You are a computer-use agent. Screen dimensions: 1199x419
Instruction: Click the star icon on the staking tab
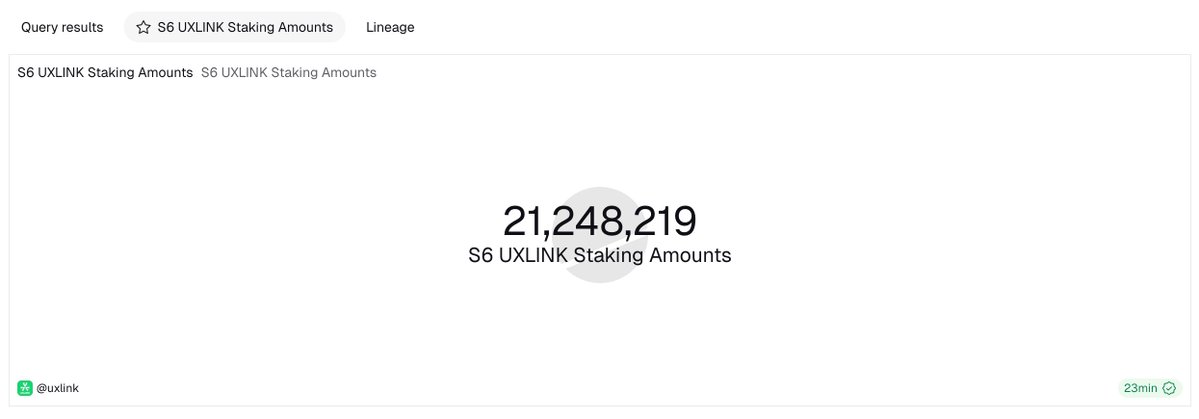click(x=143, y=28)
